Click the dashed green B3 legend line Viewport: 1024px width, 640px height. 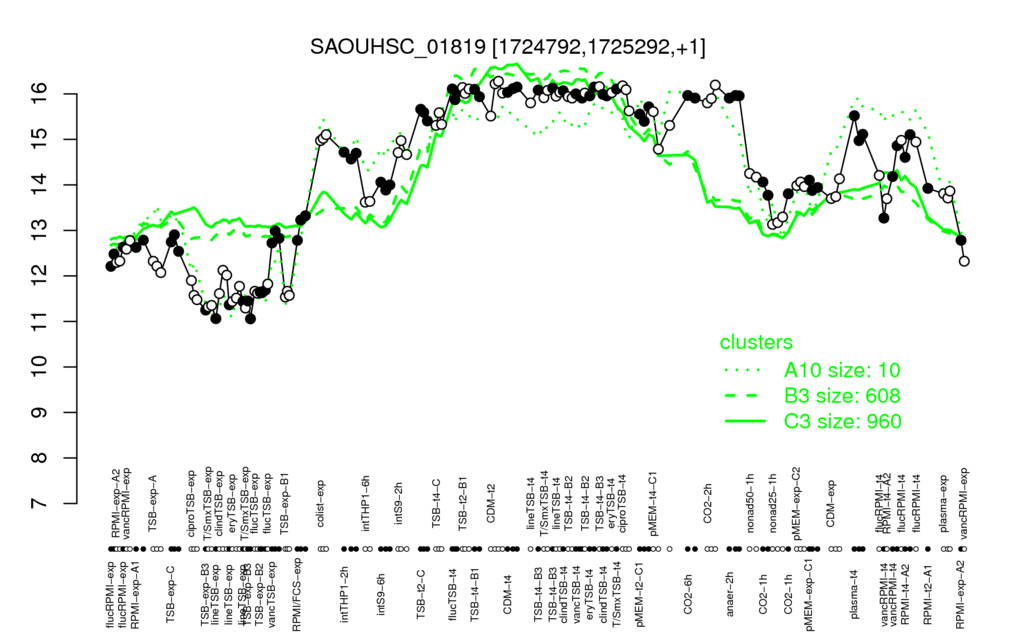tap(745, 396)
